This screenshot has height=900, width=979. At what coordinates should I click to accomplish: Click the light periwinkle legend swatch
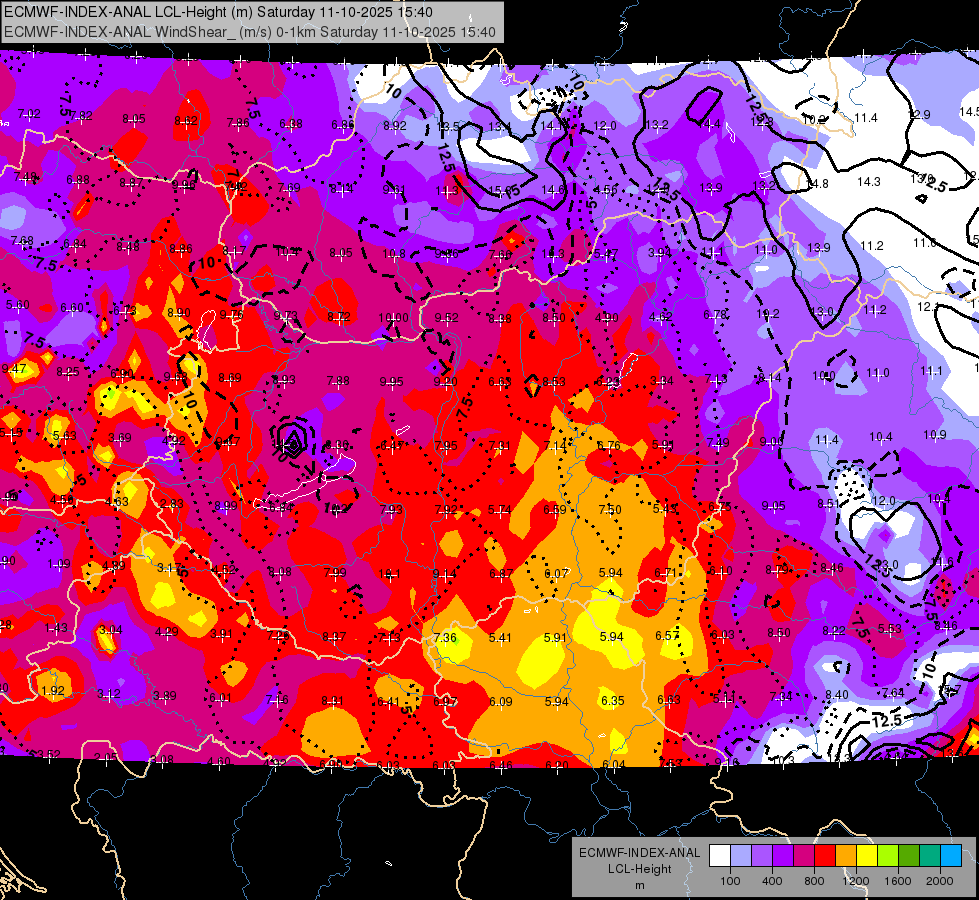(x=741, y=856)
